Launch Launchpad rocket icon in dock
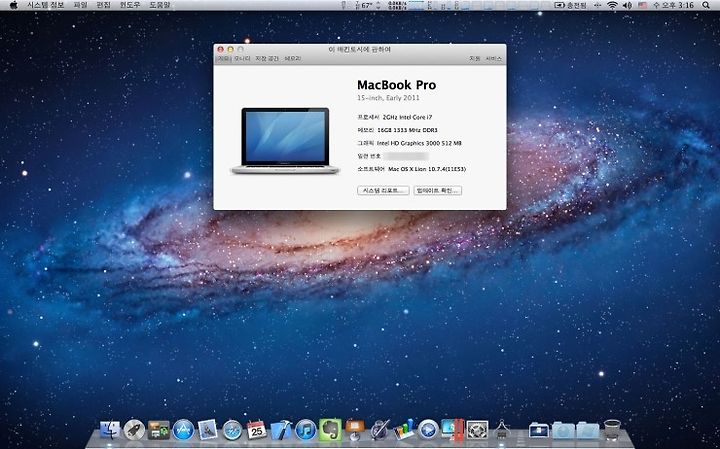This screenshot has height=449, width=720. (x=134, y=430)
